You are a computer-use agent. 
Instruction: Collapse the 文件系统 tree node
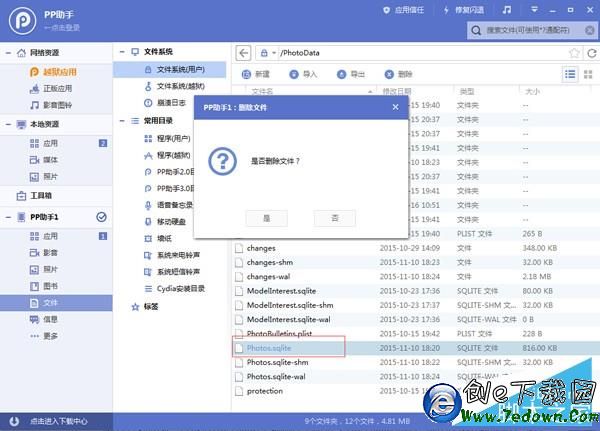[122, 52]
